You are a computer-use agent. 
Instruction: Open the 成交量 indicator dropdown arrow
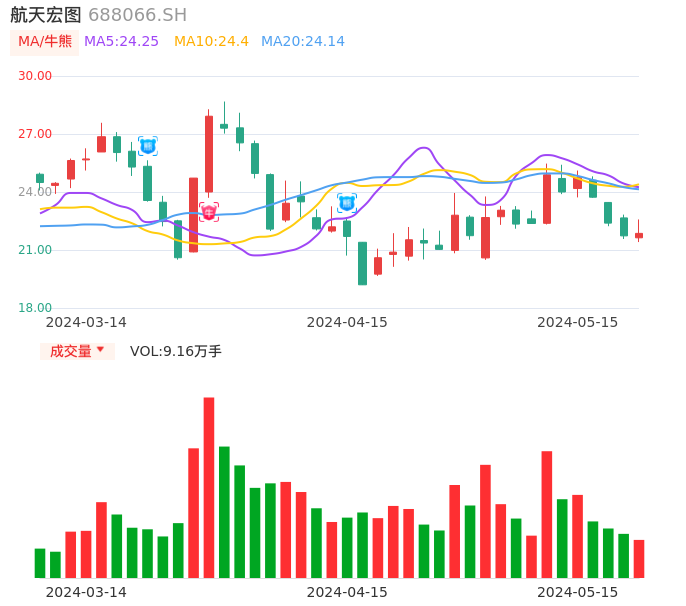point(100,350)
